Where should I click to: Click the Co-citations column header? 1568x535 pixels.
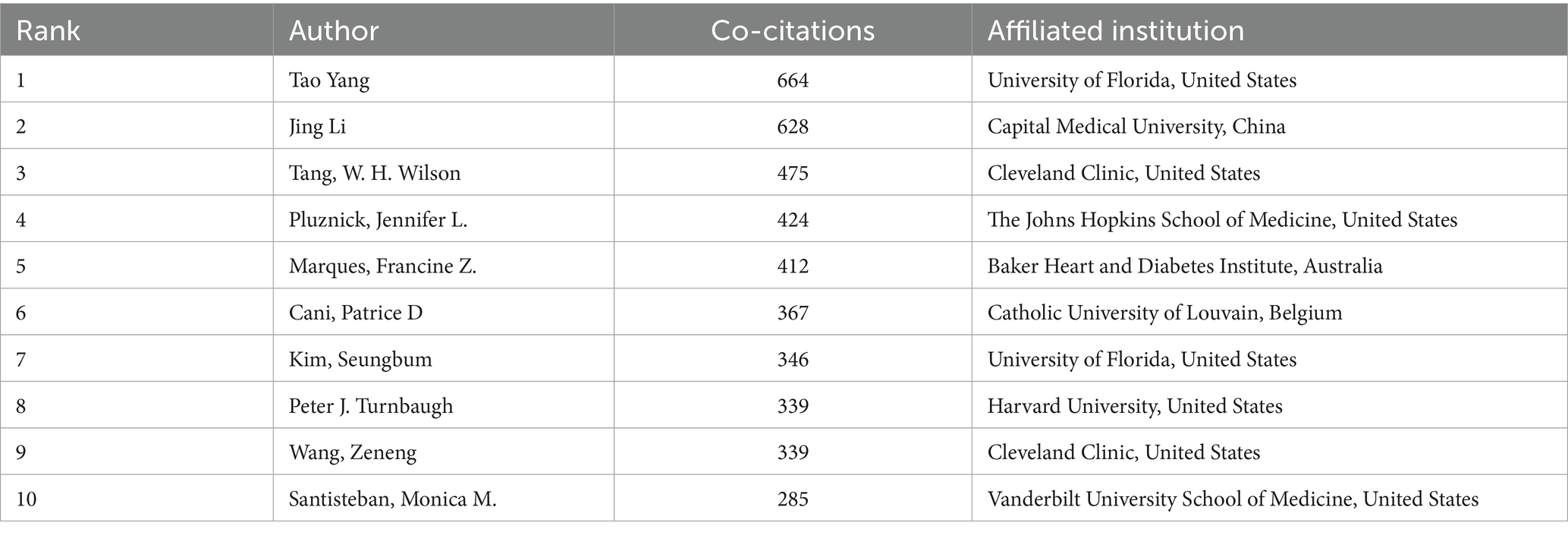[793, 30]
